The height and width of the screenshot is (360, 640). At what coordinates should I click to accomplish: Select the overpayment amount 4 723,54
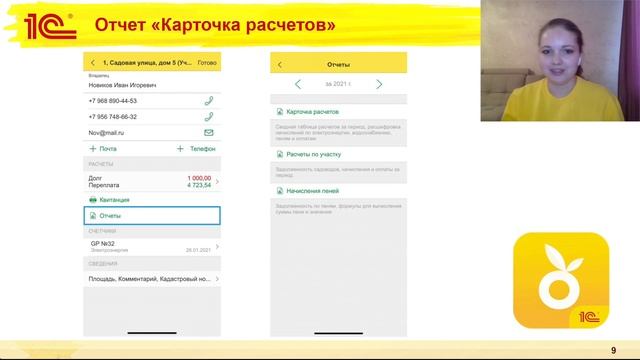199,185
